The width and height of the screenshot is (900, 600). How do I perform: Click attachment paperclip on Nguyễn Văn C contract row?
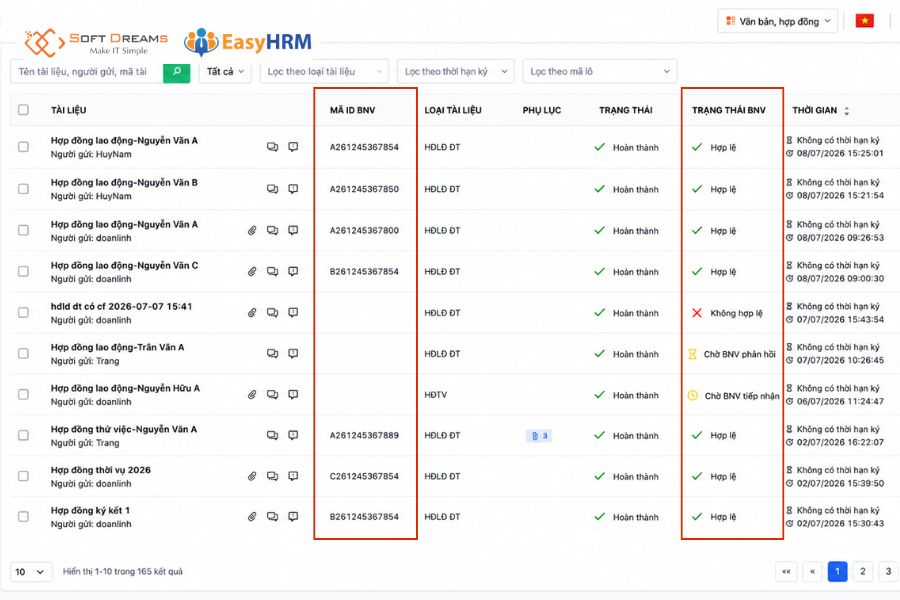252,272
